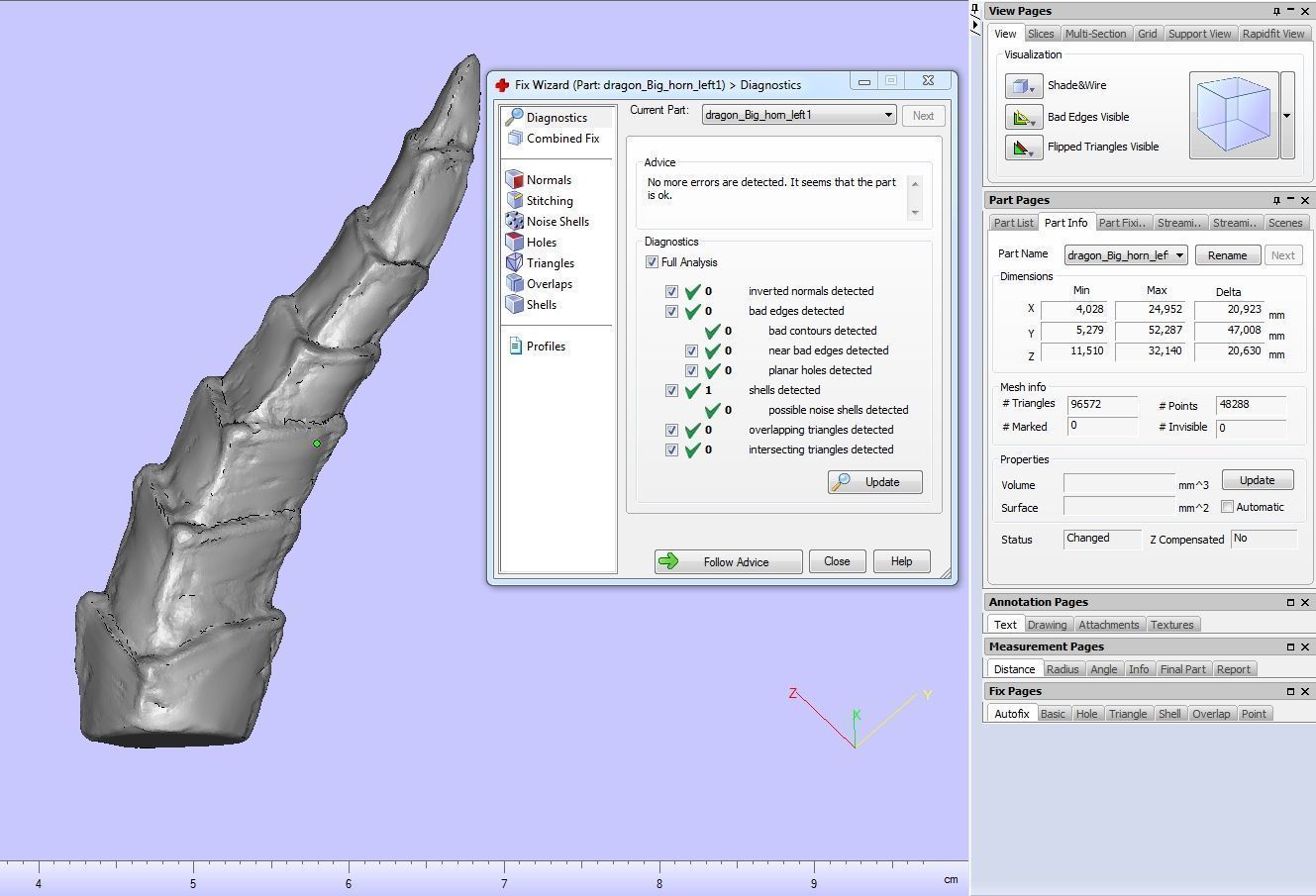This screenshot has height=896, width=1316.
Task: Click the Flipped Triangles Visible icon
Action: (x=1024, y=148)
